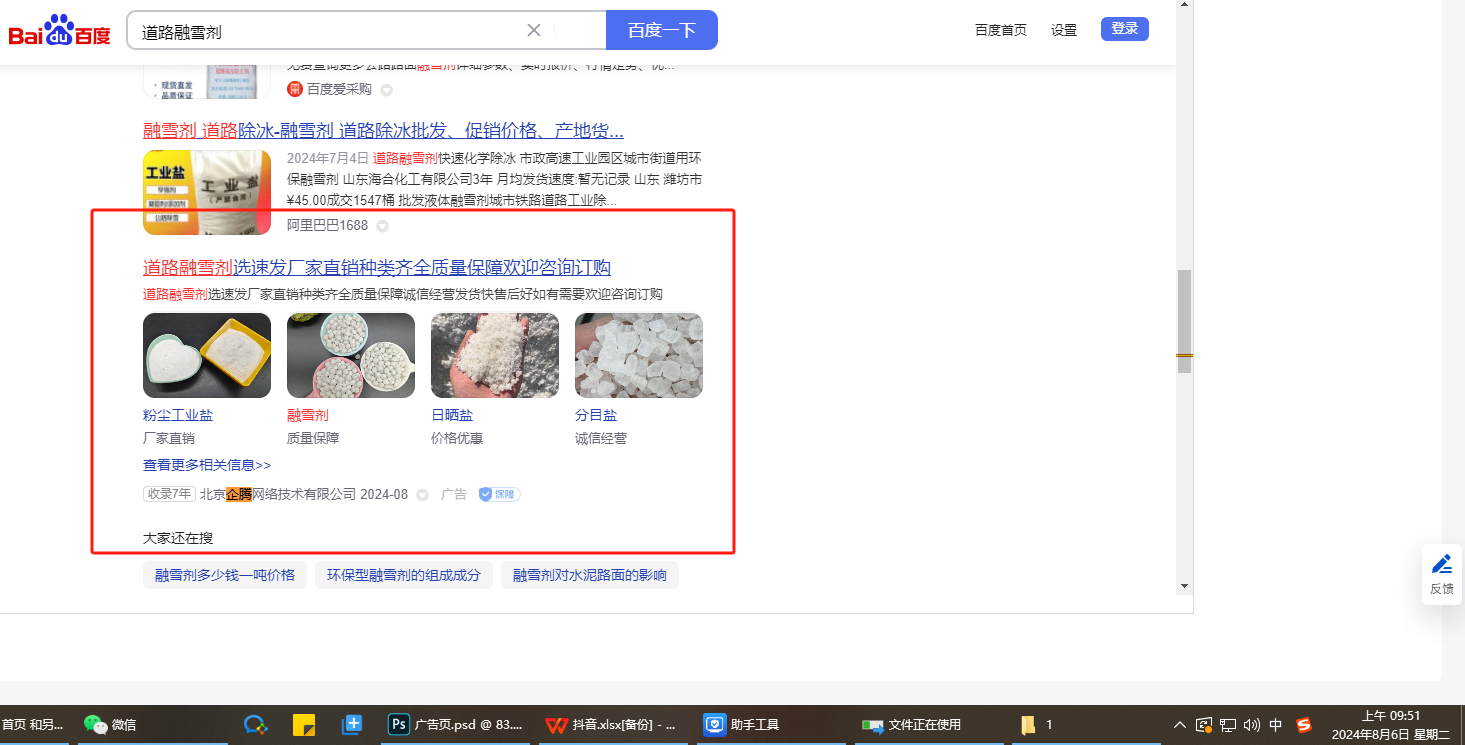Viewport: 1465px width, 745px height.
Task: Click the 日晒盐 product image
Action: point(495,355)
